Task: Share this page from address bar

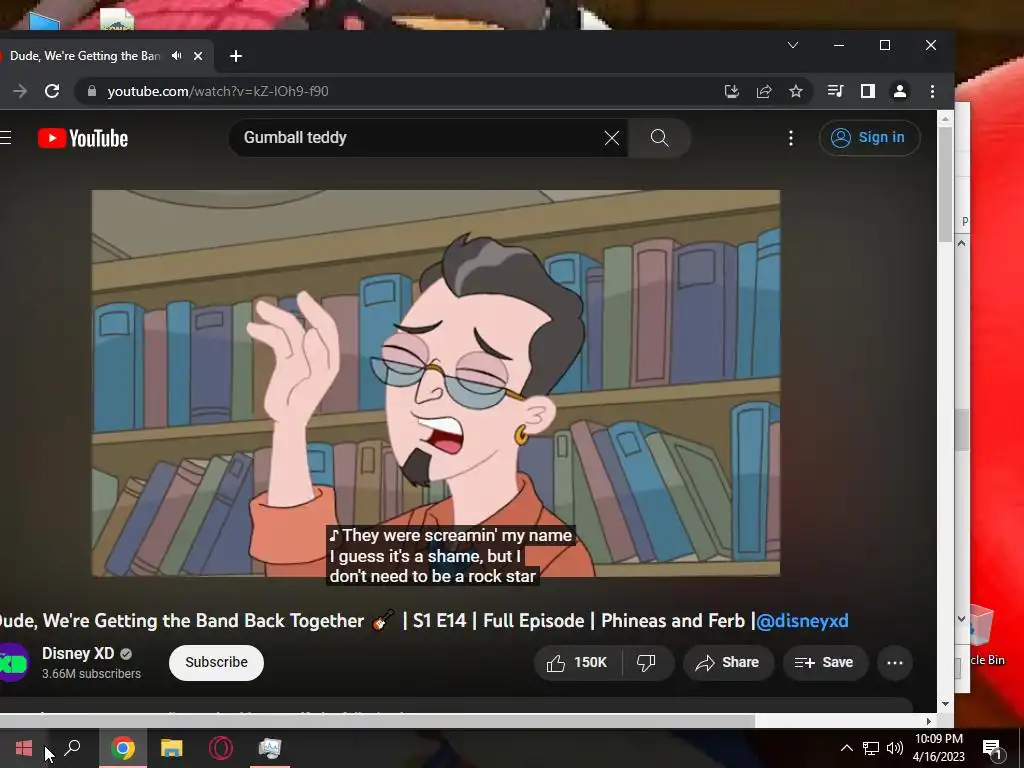Action: click(x=763, y=91)
